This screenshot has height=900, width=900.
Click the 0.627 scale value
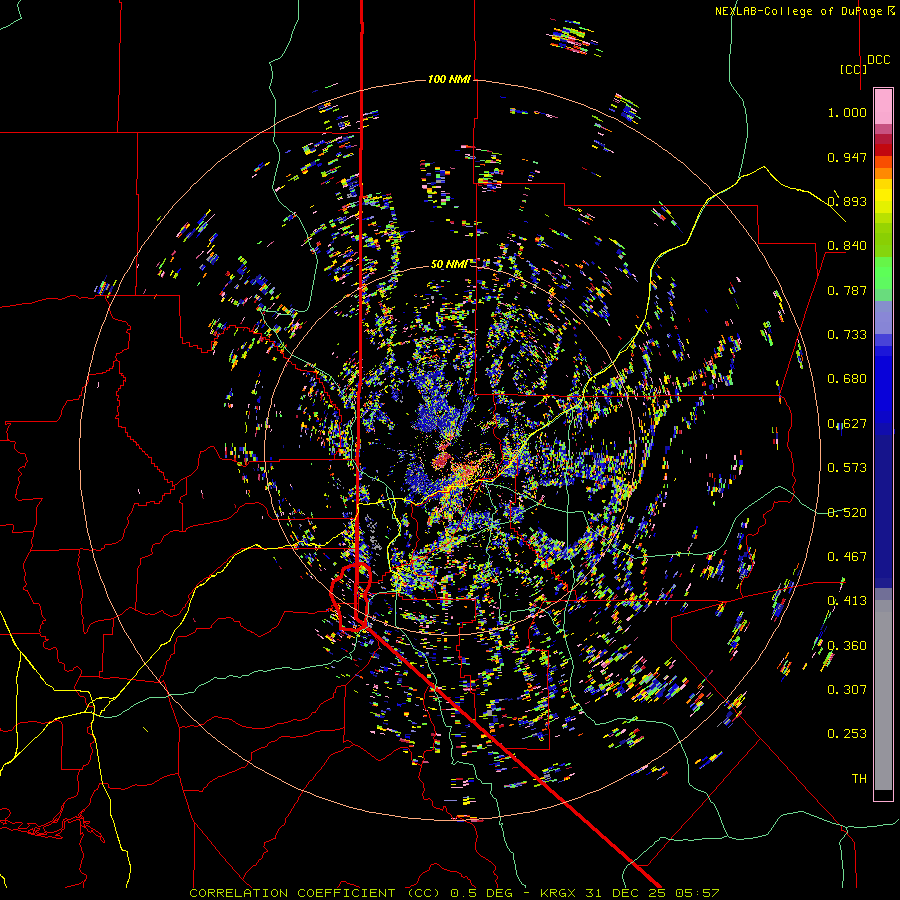pyautogui.click(x=847, y=424)
